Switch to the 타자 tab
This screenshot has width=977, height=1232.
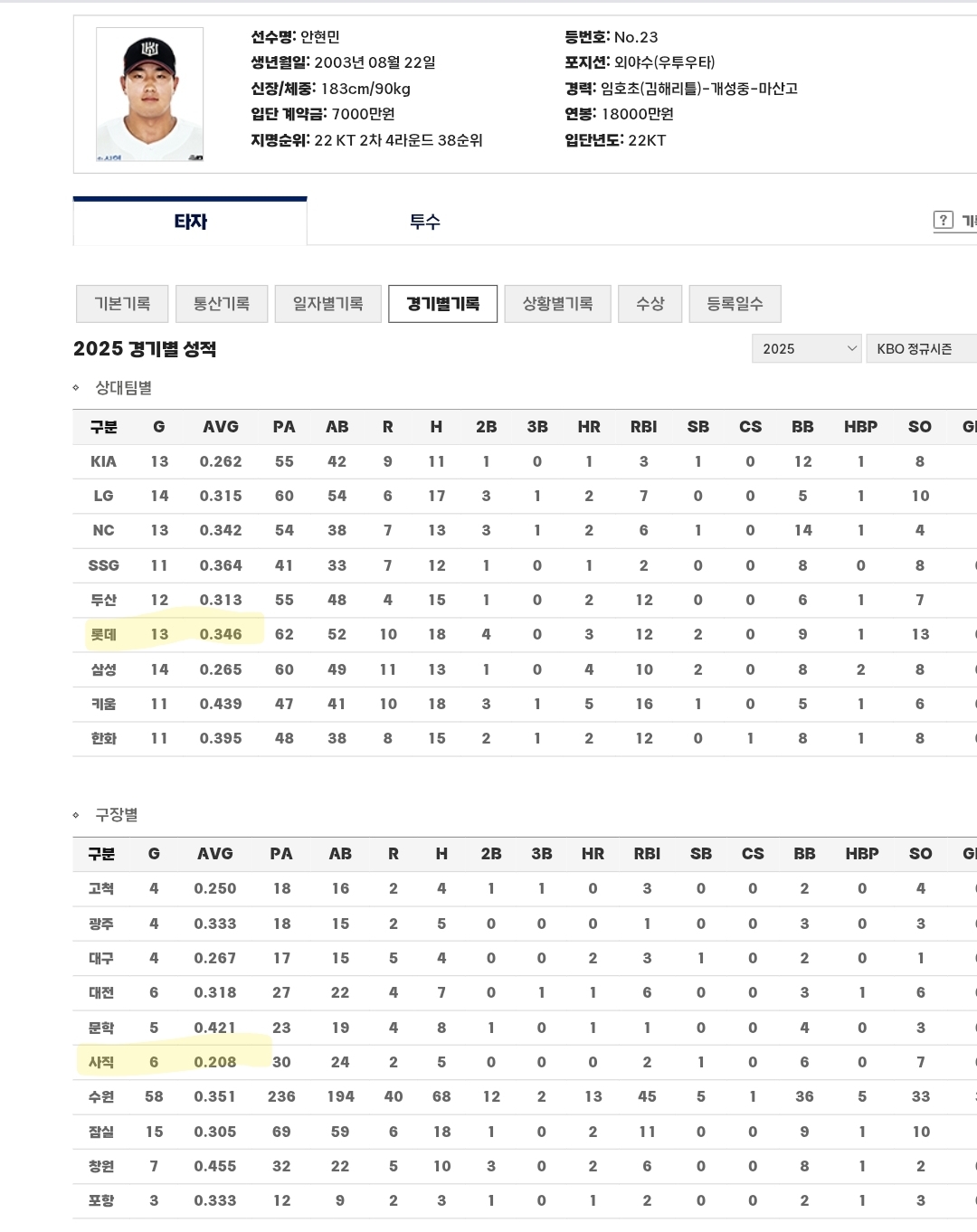[x=190, y=222]
